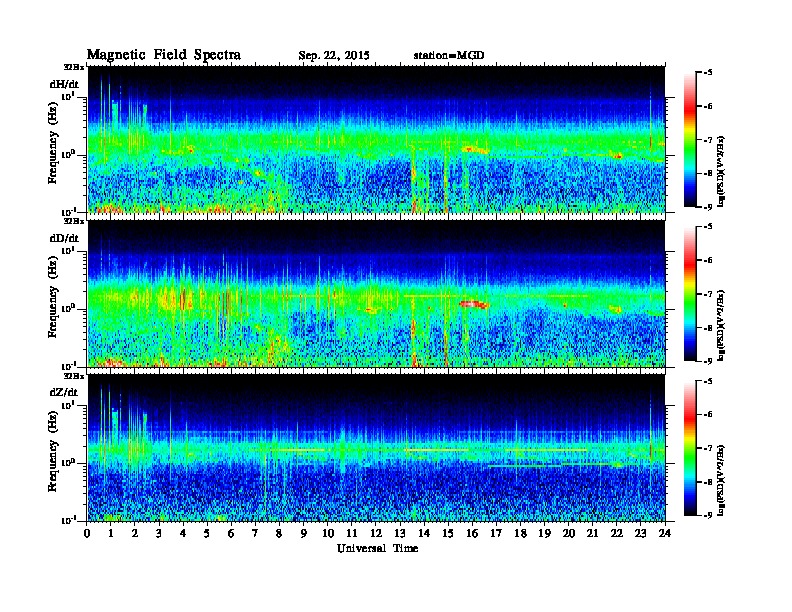792x612 pixels.
Task: Click hour "8" on the time axis
Action: (x=279, y=533)
